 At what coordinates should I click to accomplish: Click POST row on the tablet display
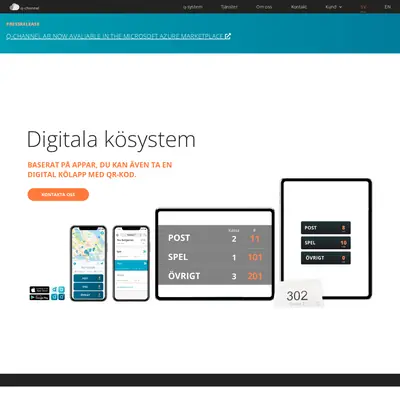215,238
